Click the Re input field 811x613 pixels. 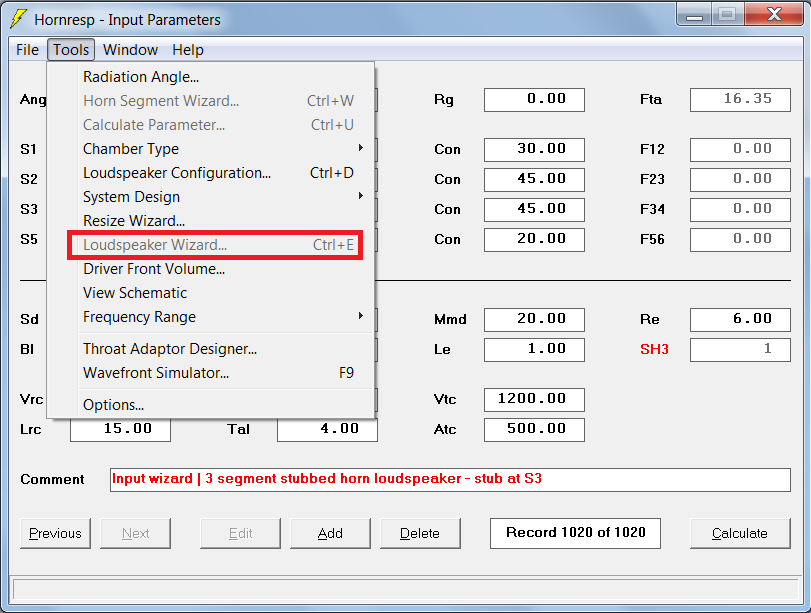pos(740,319)
